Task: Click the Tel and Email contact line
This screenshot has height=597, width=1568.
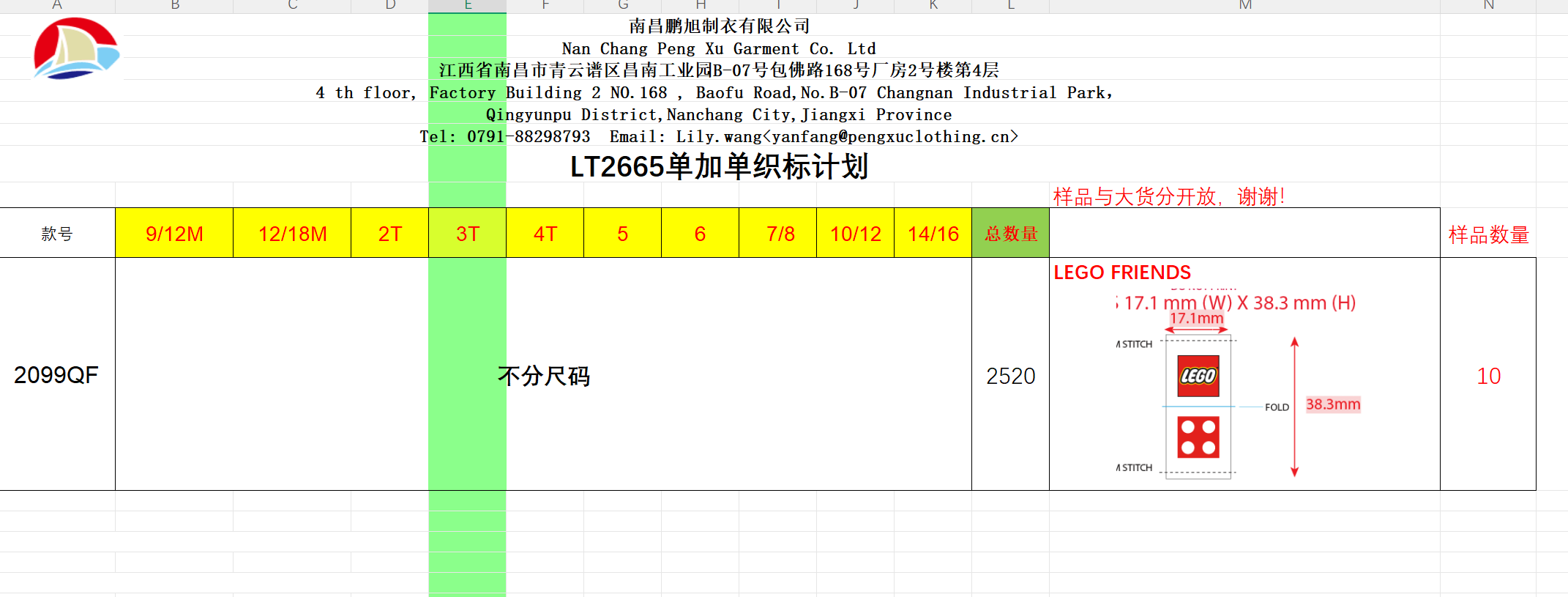Action: point(718,137)
